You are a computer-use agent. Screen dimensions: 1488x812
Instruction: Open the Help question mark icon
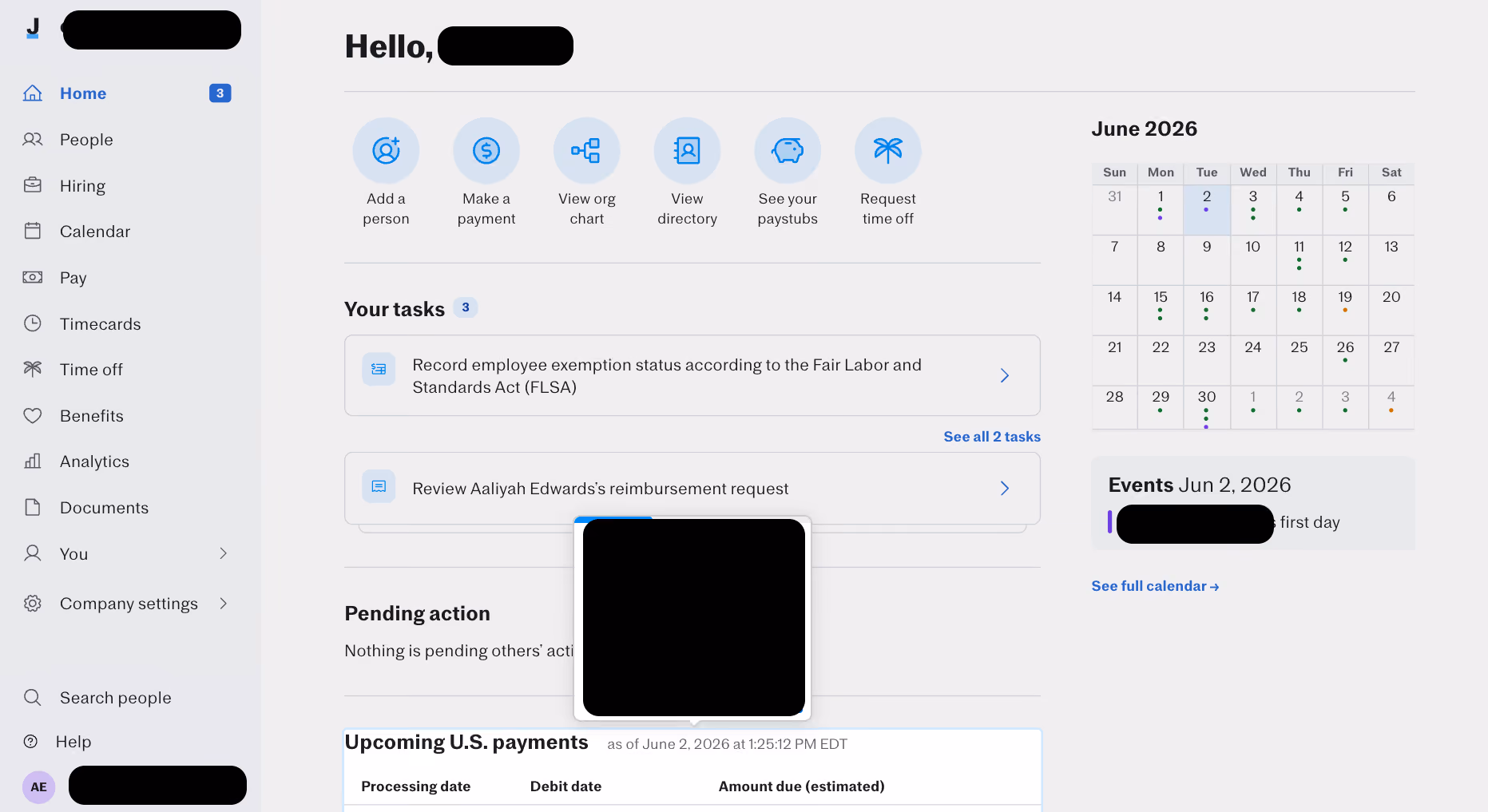point(31,742)
